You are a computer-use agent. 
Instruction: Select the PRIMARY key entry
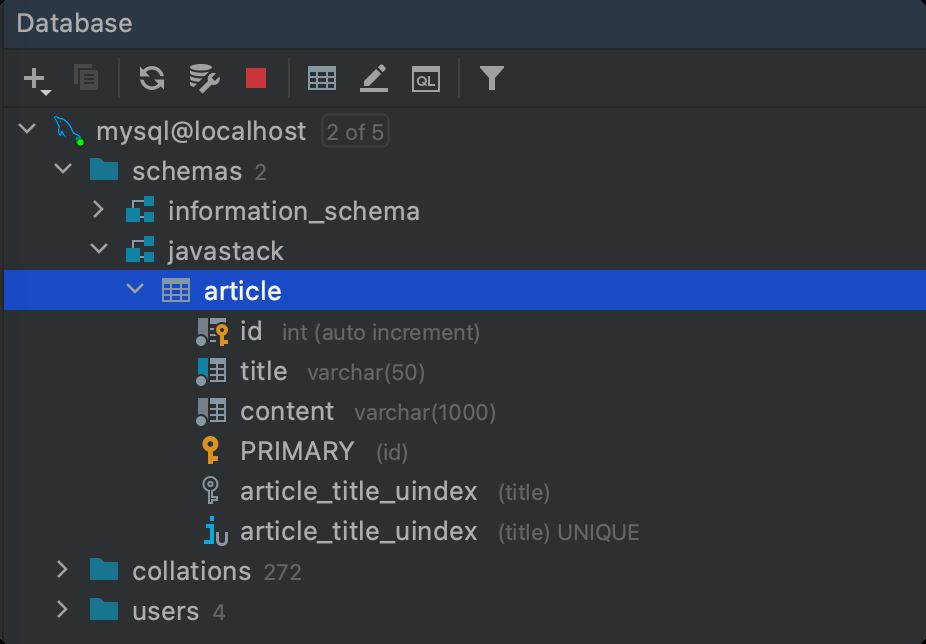297,451
